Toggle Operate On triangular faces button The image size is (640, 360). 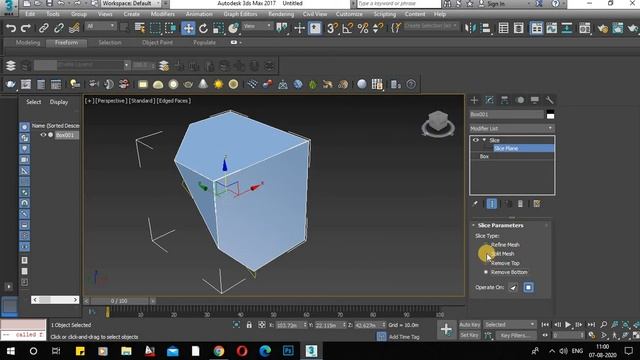[x=513, y=287]
